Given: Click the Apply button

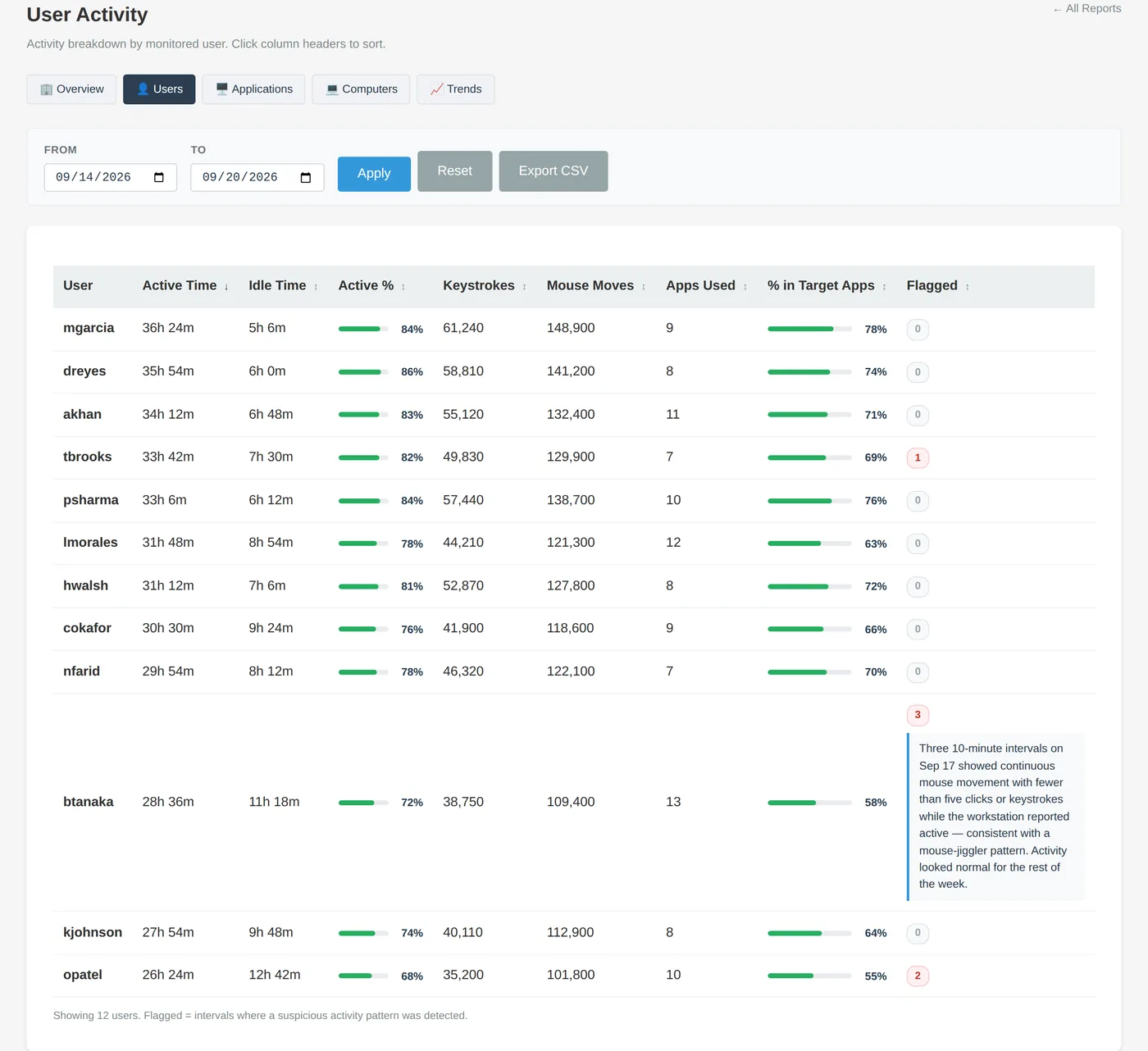Looking at the screenshot, I should click(374, 174).
